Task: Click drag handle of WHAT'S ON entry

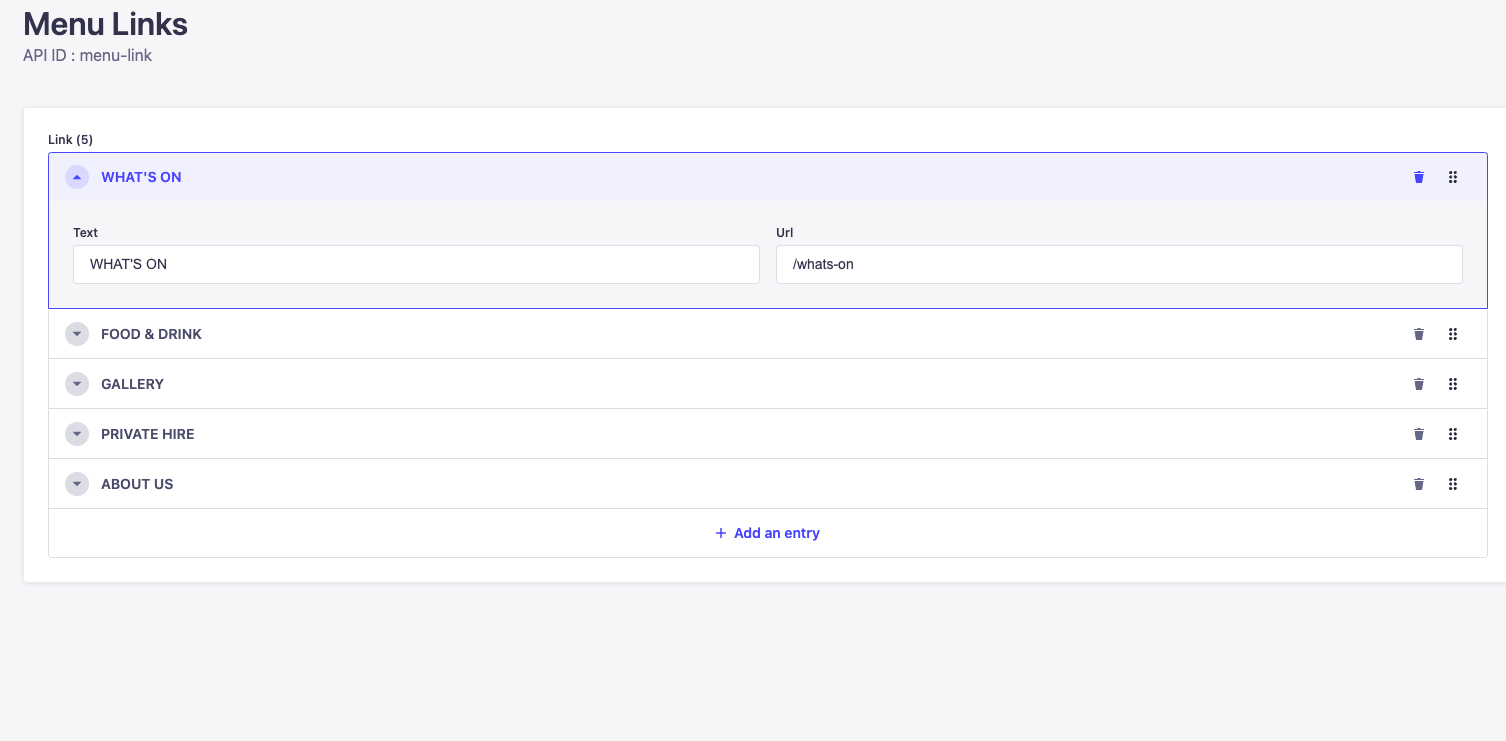Action: (x=1453, y=177)
